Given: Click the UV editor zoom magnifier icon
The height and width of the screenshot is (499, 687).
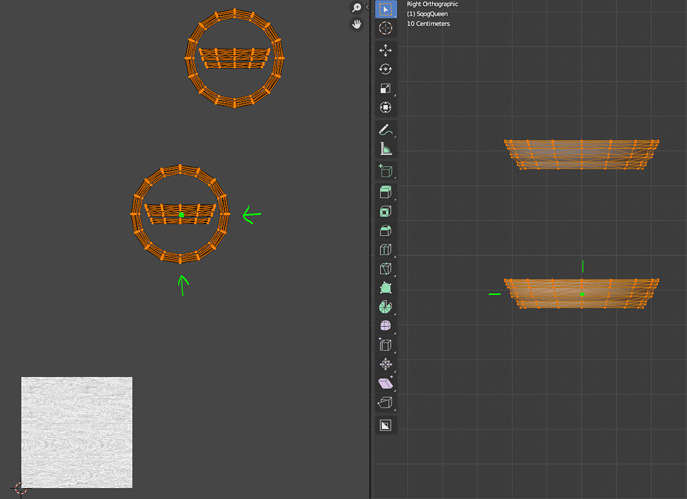Looking at the screenshot, I should pos(357,7).
